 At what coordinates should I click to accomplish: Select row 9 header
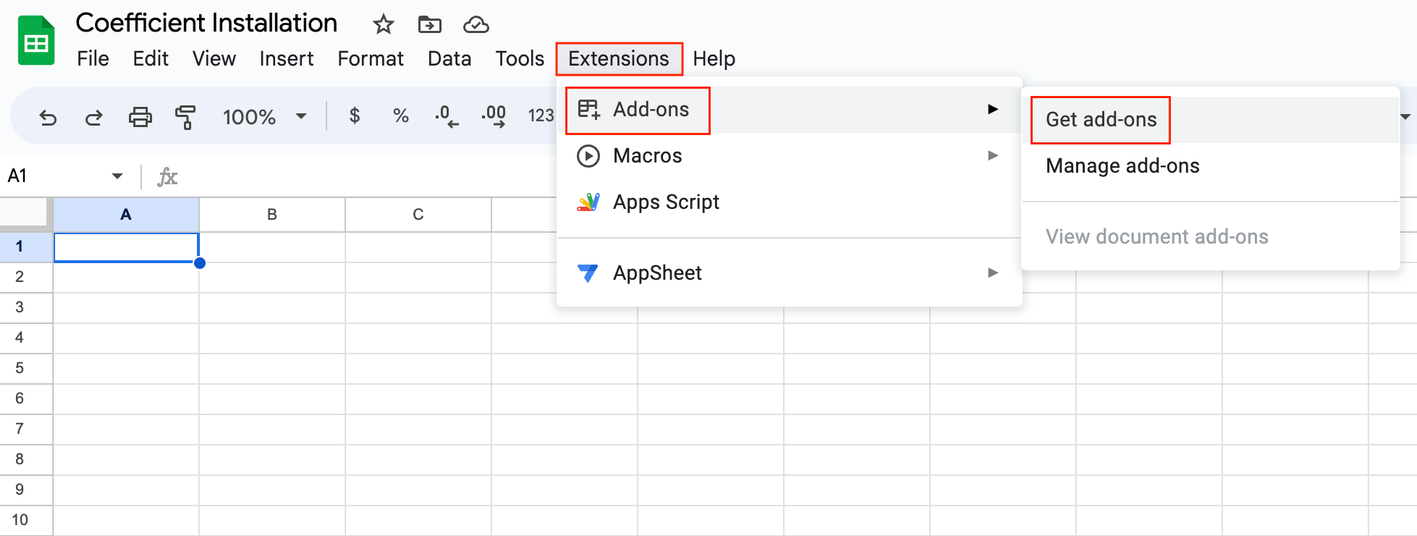tap(26, 490)
